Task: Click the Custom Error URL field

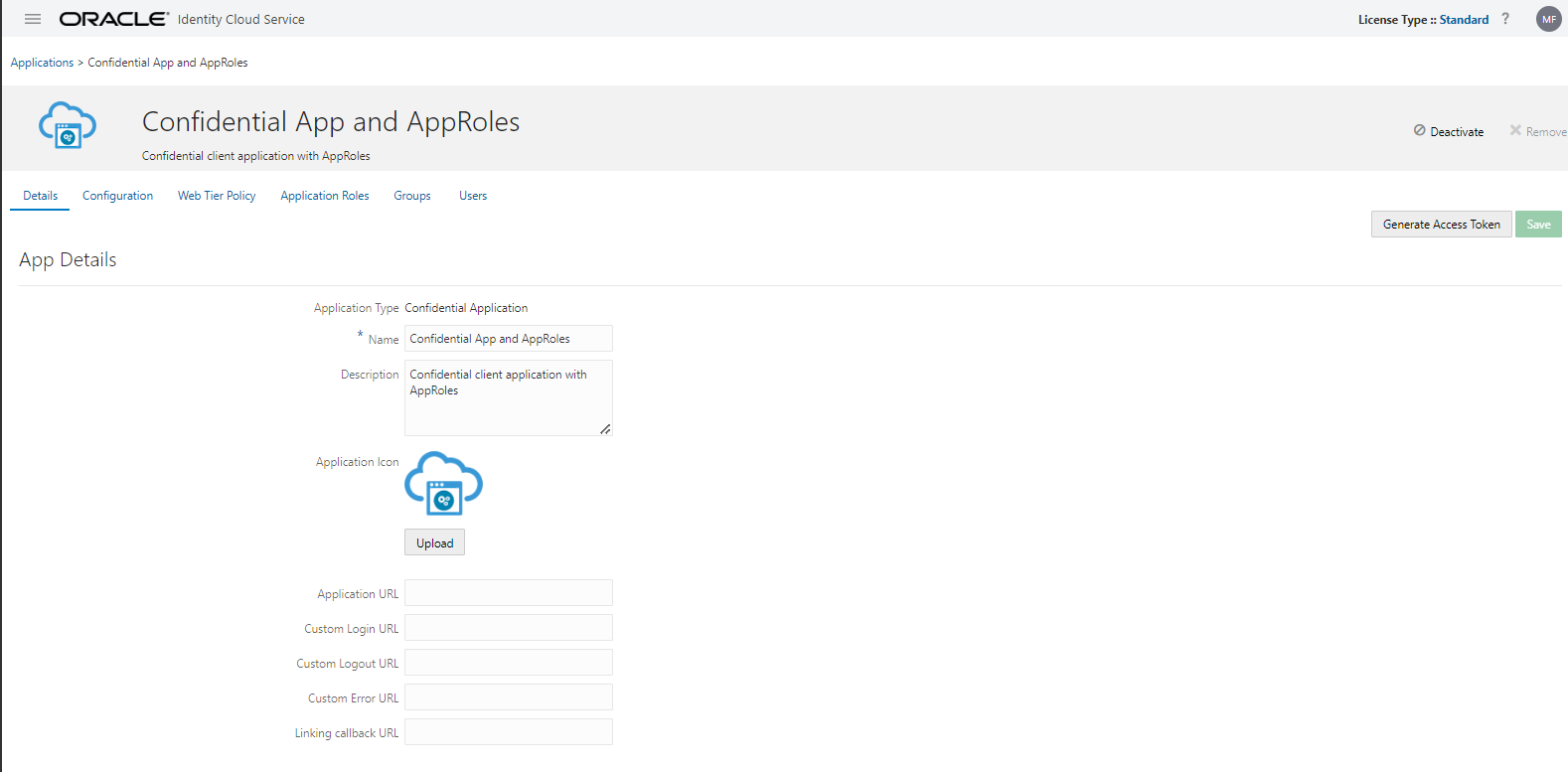Action: 509,697
